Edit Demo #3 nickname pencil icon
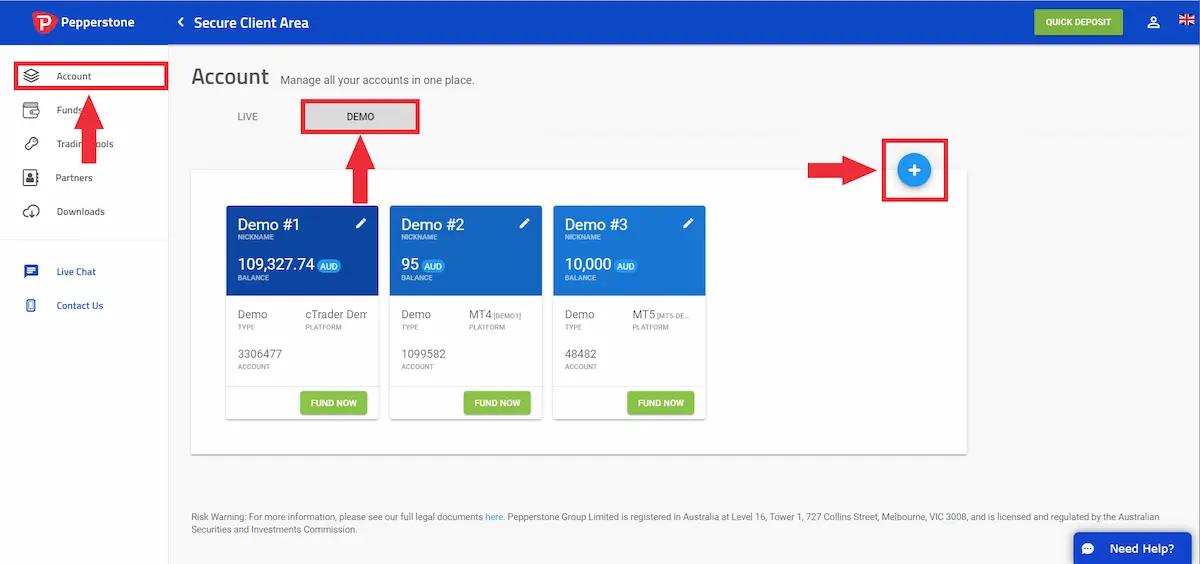Viewport: 1200px width, 564px height. (x=688, y=224)
